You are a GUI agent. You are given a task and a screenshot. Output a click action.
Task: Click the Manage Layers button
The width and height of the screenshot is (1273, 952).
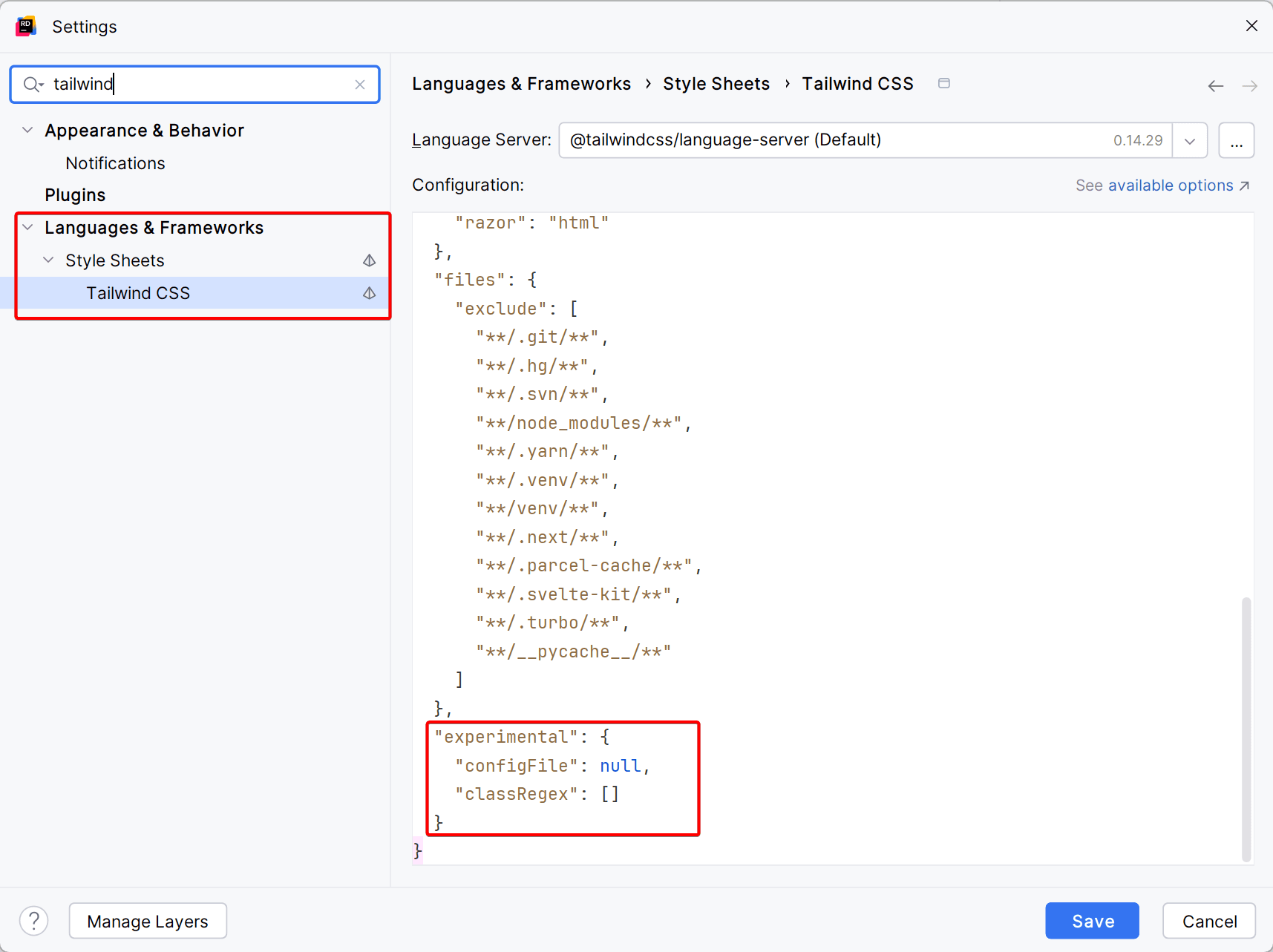[x=148, y=921]
